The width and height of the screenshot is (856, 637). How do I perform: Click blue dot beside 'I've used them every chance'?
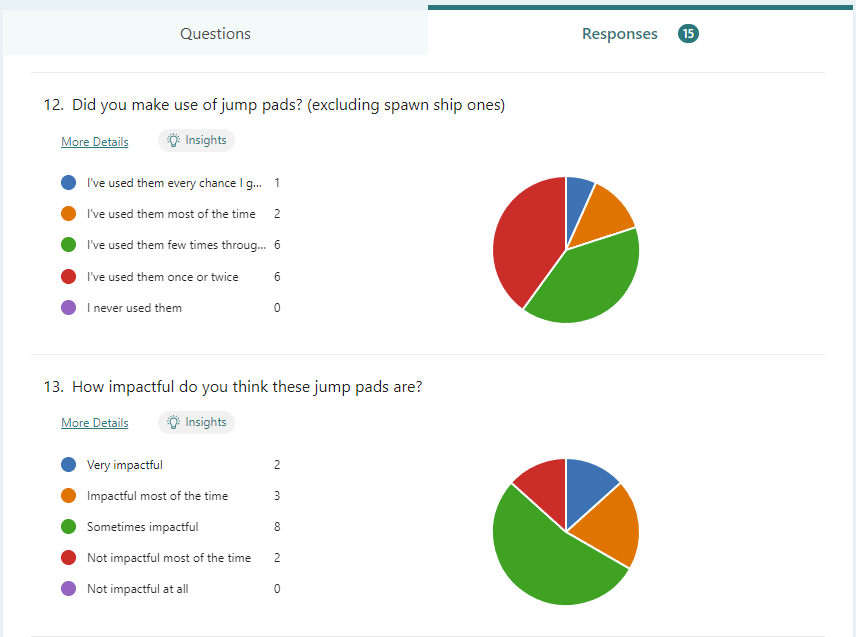[69, 183]
